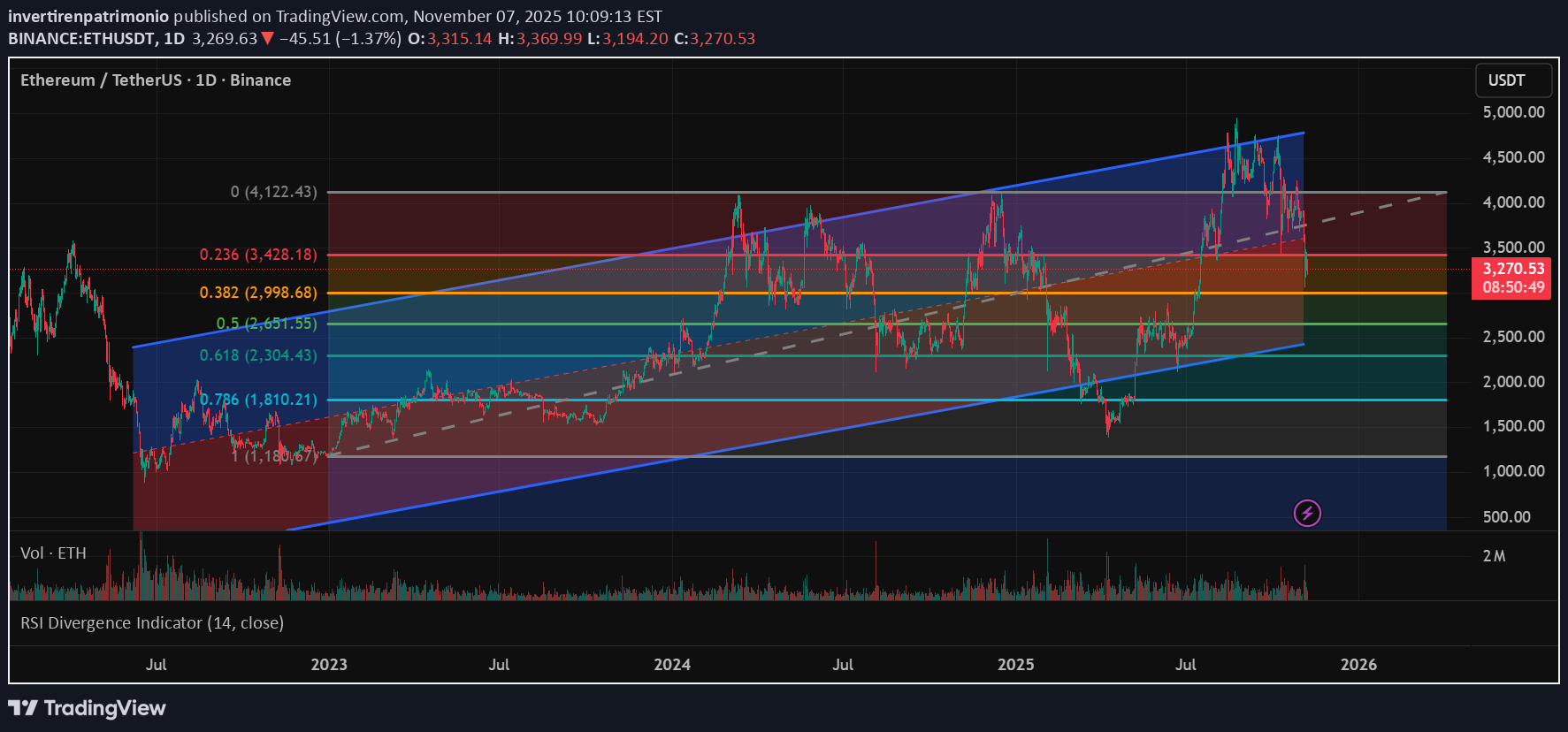Screen dimensions: 1568x732
Task: Click the Vol · ETH indicator legend
Action: click(x=53, y=553)
